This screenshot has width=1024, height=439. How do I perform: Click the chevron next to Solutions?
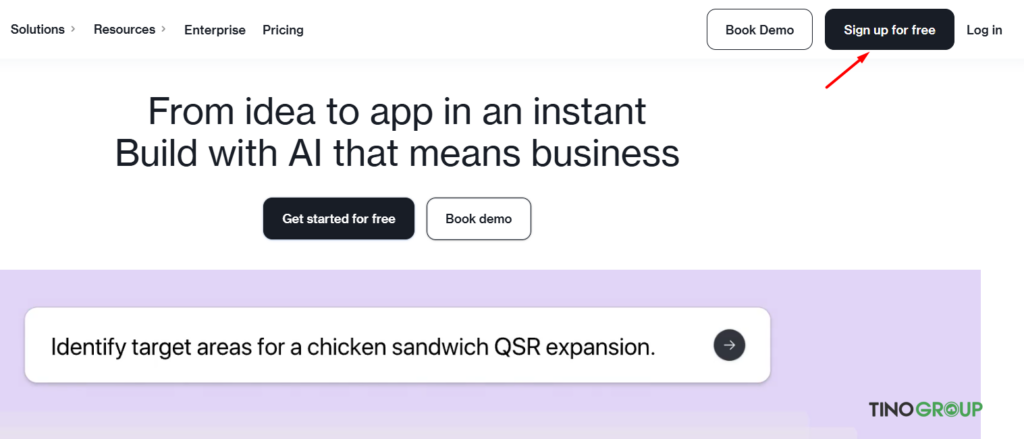click(x=72, y=30)
